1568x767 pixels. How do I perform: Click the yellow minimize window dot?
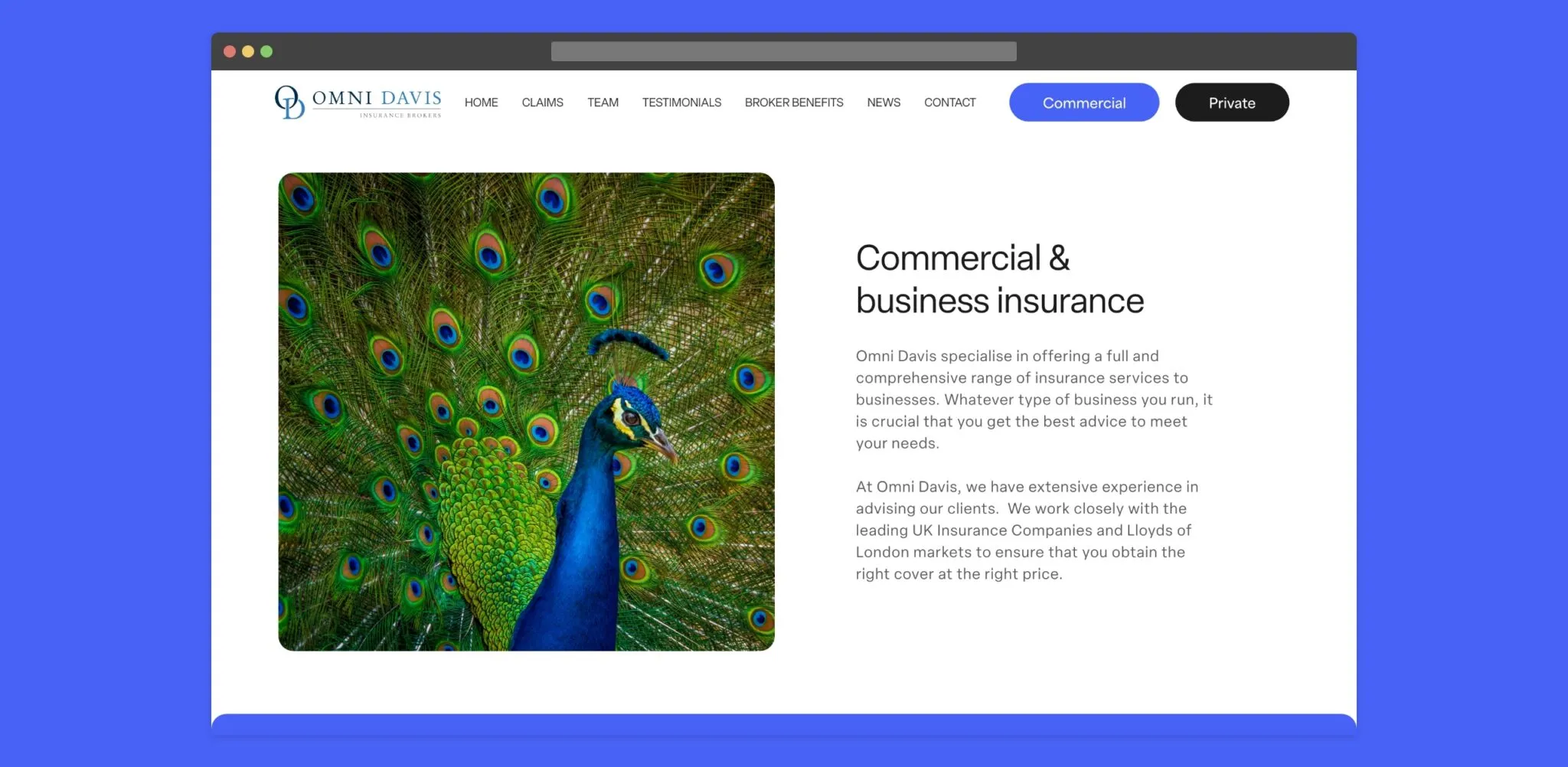(248, 51)
